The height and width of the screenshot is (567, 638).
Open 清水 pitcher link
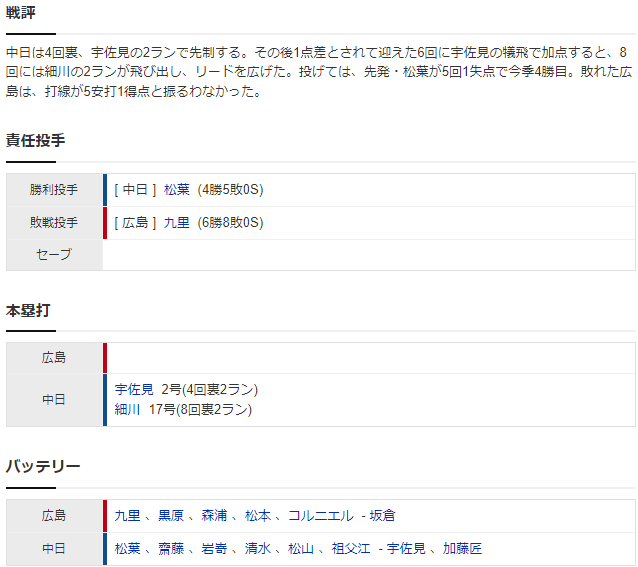pos(258,548)
